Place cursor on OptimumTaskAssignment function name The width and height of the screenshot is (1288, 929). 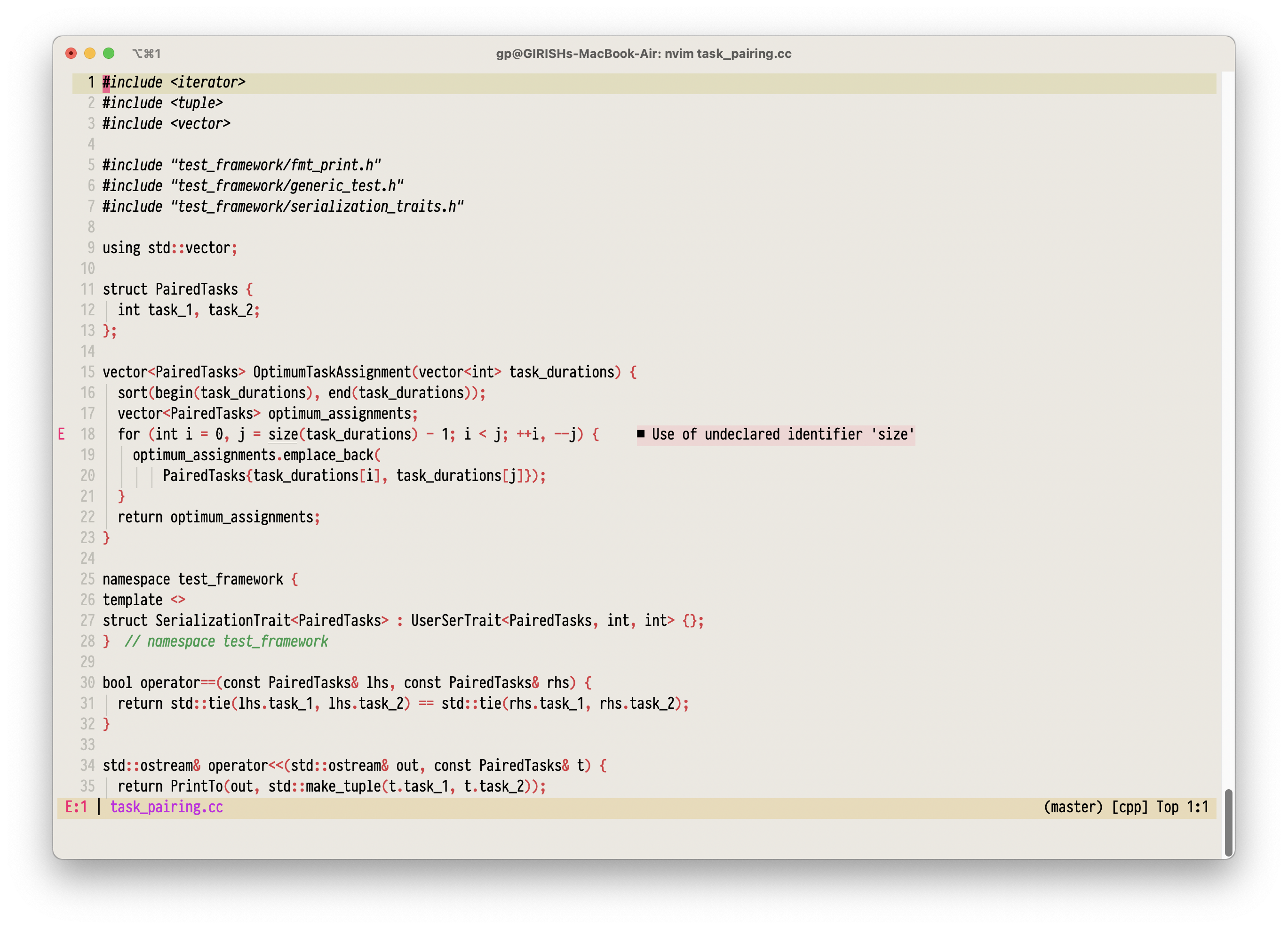(x=332, y=372)
